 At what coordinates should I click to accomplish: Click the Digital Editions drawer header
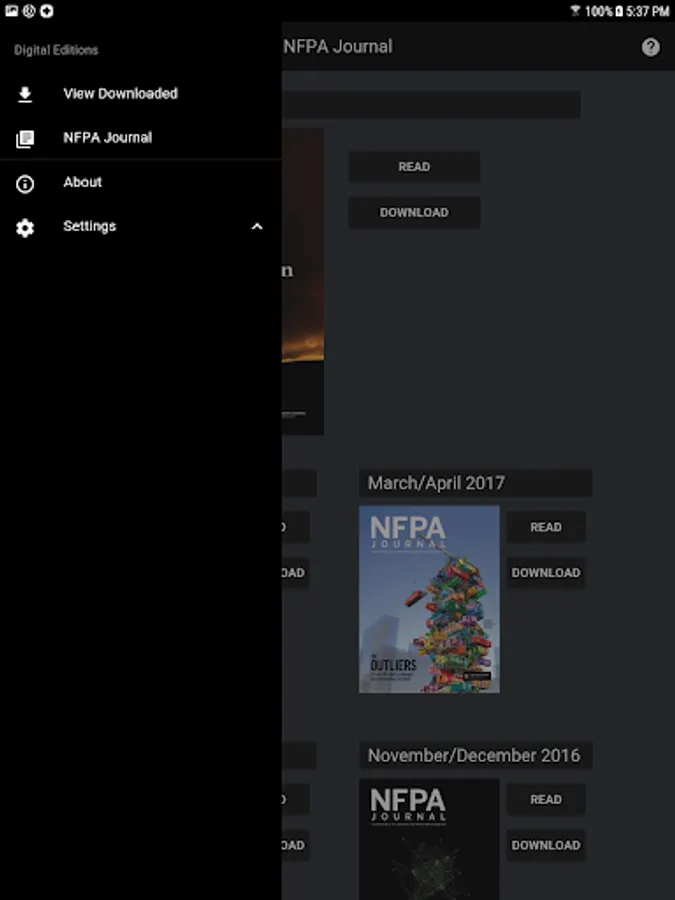tap(56, 50)
